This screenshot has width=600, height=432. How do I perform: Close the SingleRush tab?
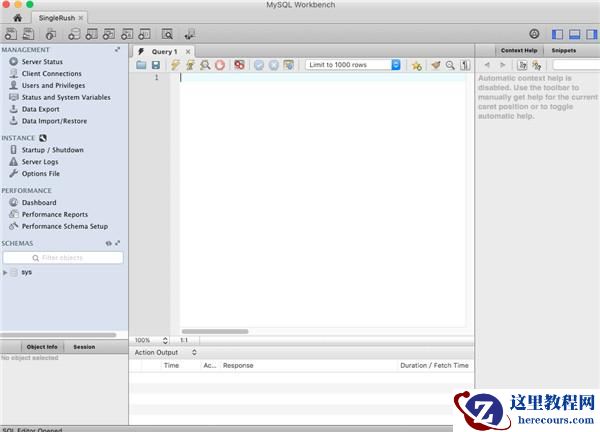(x=81, y=18)
